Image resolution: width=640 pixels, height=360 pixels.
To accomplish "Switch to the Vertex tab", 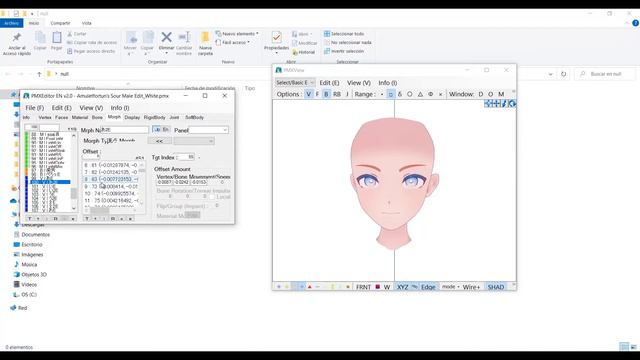I will [x=45, y=118].
